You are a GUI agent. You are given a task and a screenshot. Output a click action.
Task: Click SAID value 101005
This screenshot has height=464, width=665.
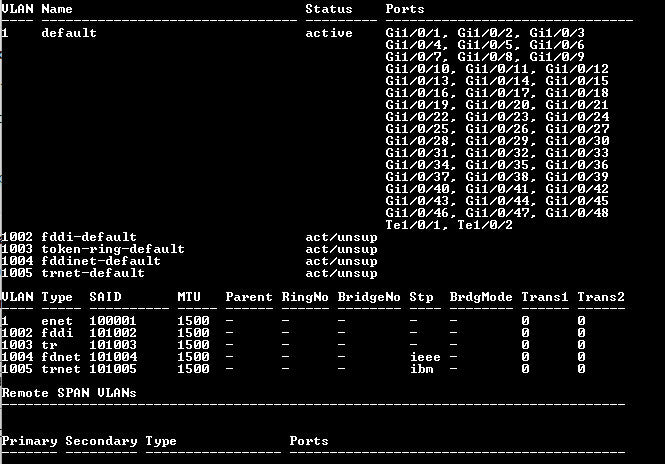113,369
